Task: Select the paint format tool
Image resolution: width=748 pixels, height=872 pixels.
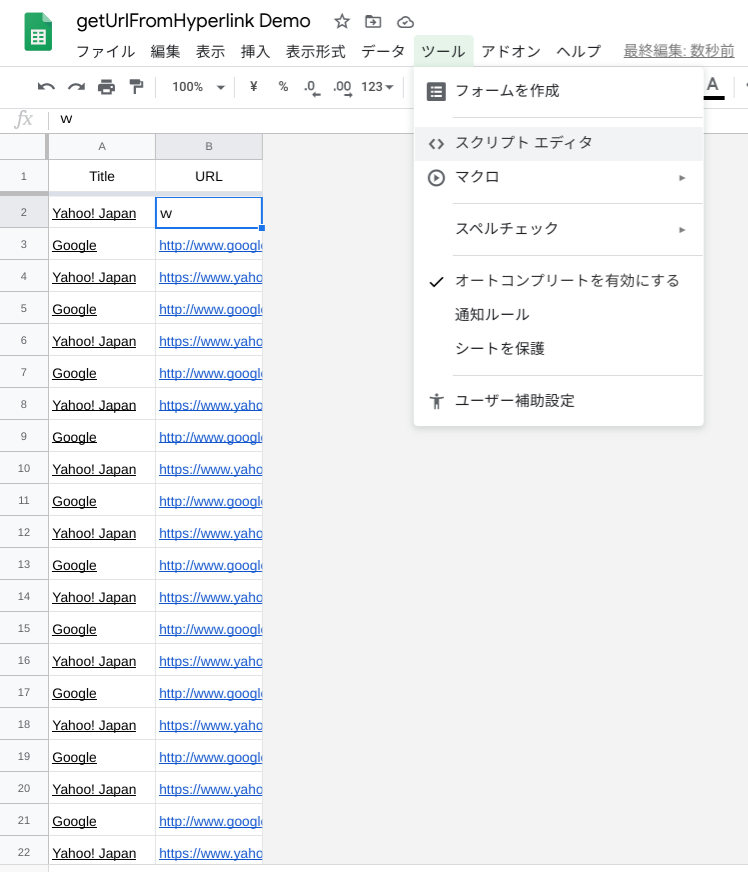Action: 136,87
